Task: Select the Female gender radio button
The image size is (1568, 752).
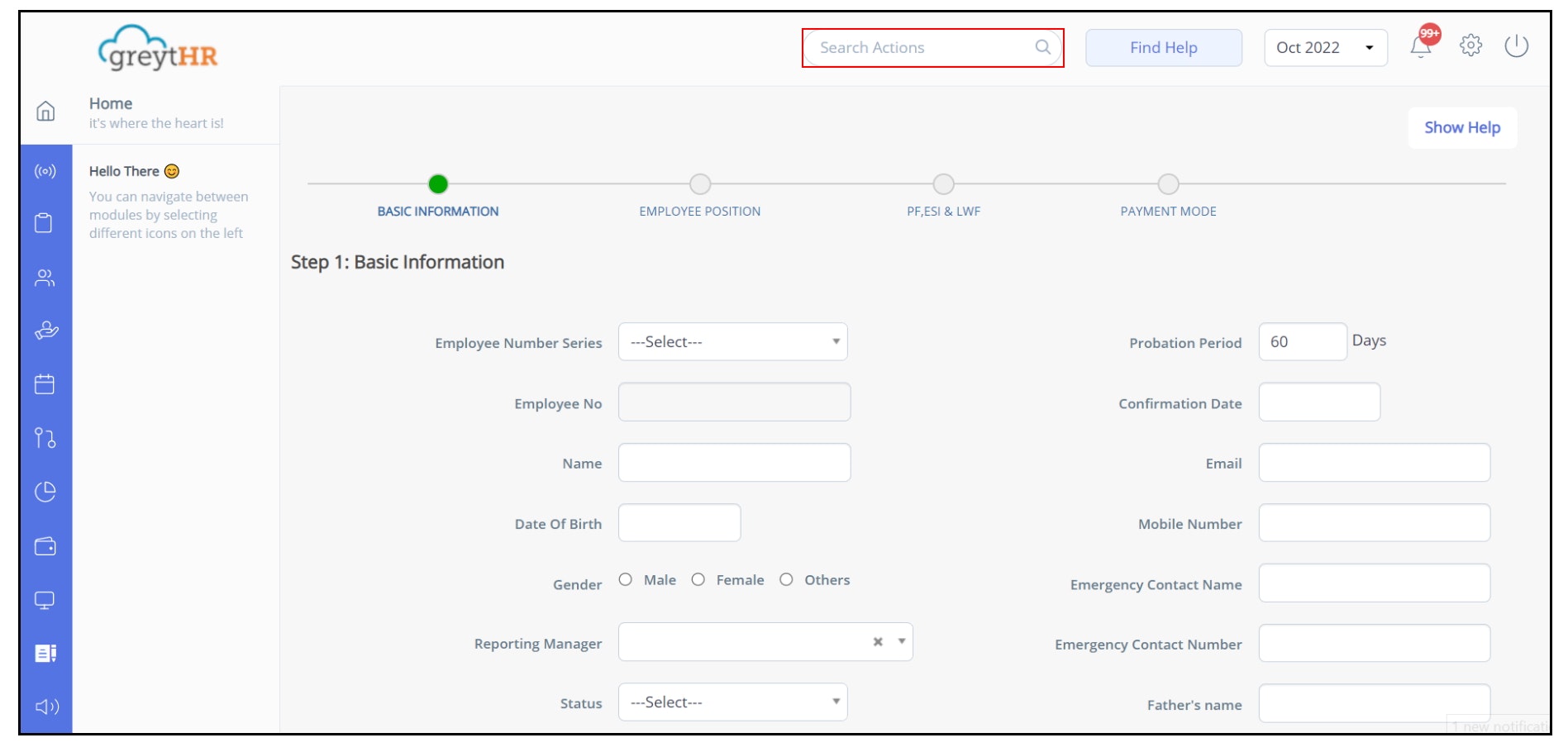Action: click(698, 579)
